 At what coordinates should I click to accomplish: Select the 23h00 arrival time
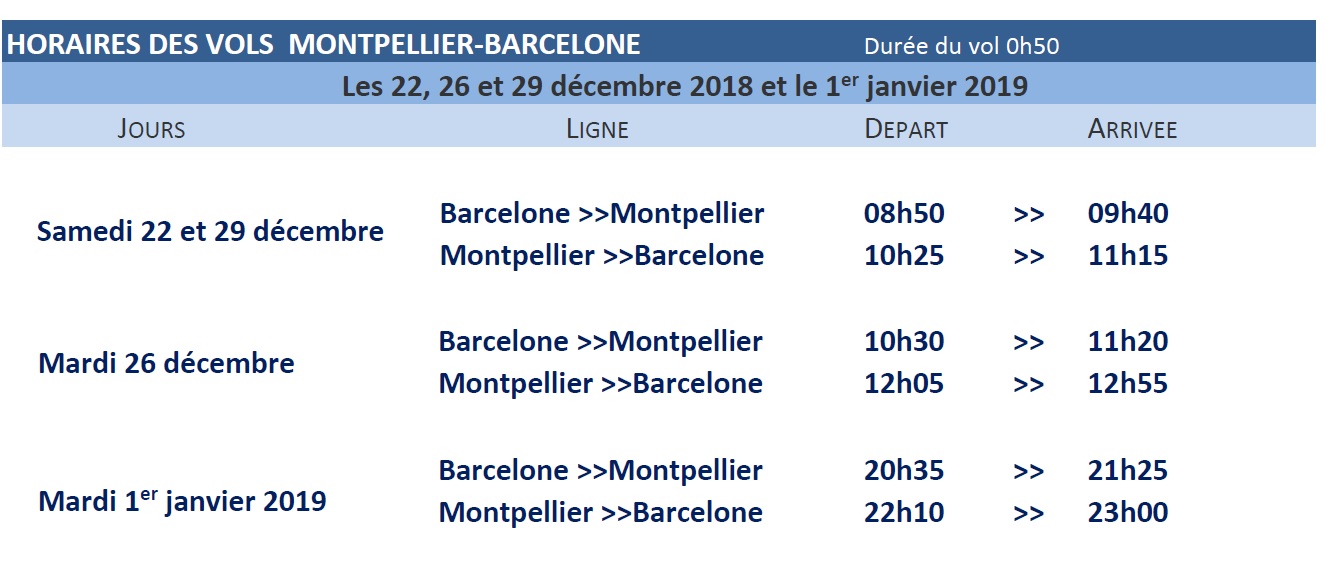pyautogui.click(x=1128, y=513)
